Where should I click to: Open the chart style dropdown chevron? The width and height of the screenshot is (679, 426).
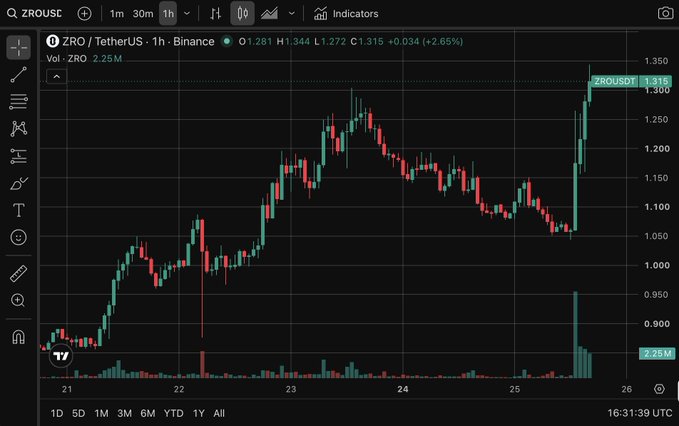292,13
